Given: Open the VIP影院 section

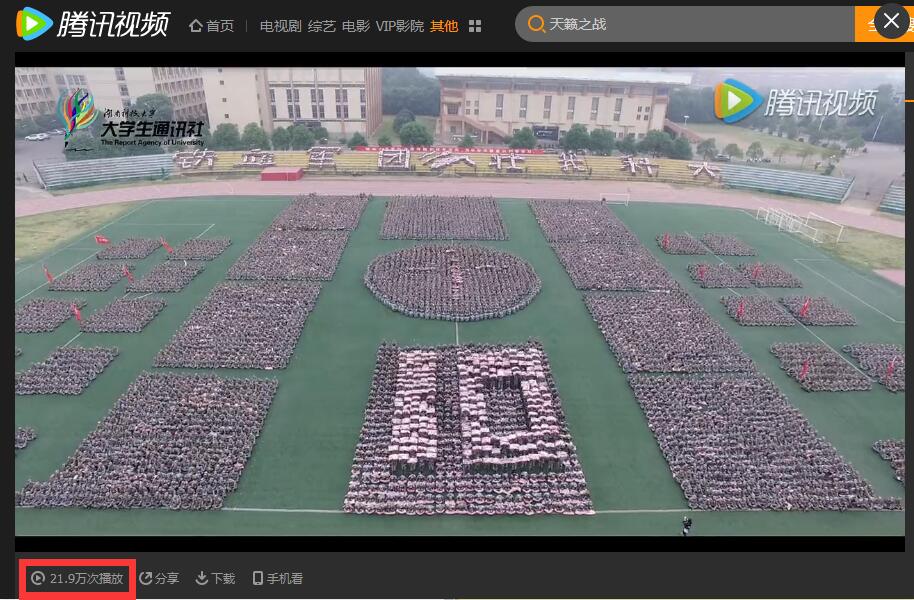Looking at the screenshot, I should (x=399, y=26).
